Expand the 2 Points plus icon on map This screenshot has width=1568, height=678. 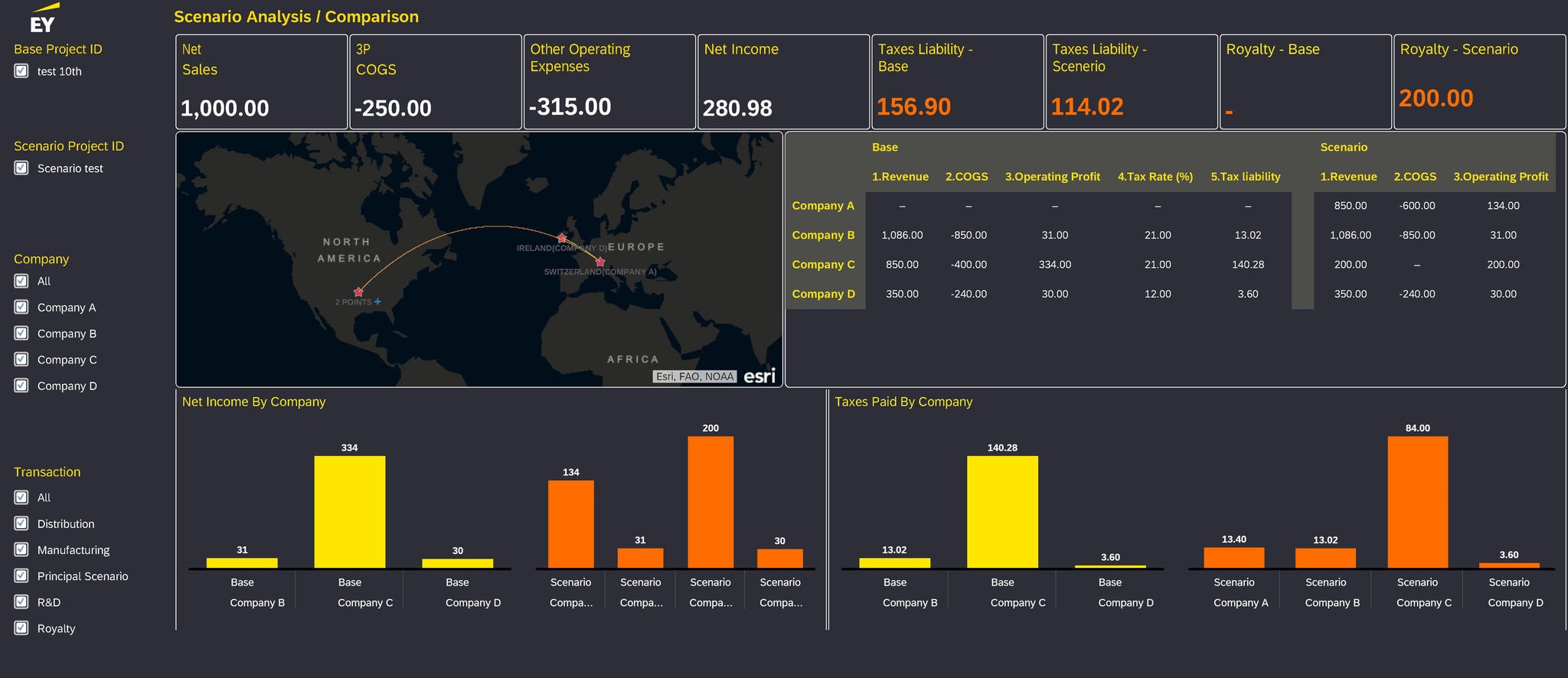(377, 302)
